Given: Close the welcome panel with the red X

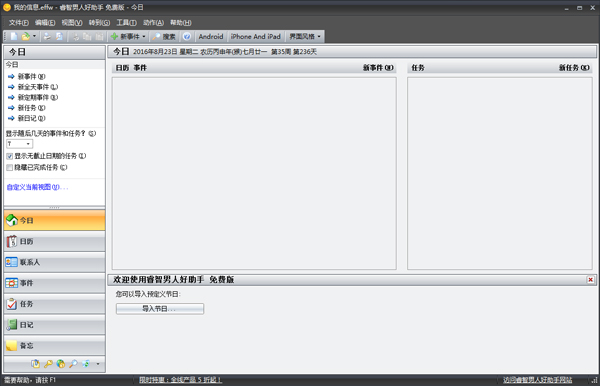Looking at the screenshot, I should pyautogui.click(x=590, y=280).
